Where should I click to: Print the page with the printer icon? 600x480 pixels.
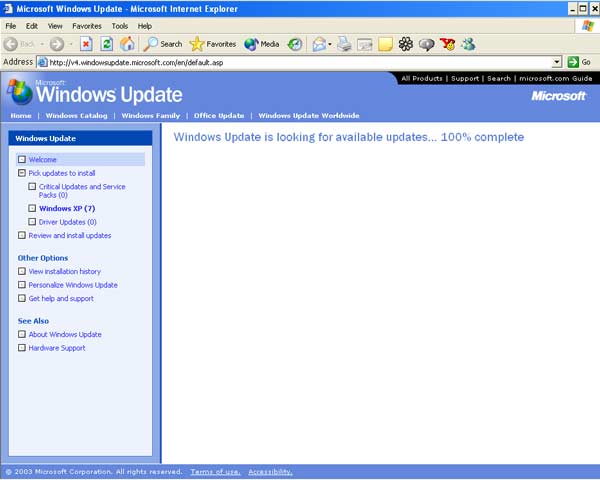344,44
